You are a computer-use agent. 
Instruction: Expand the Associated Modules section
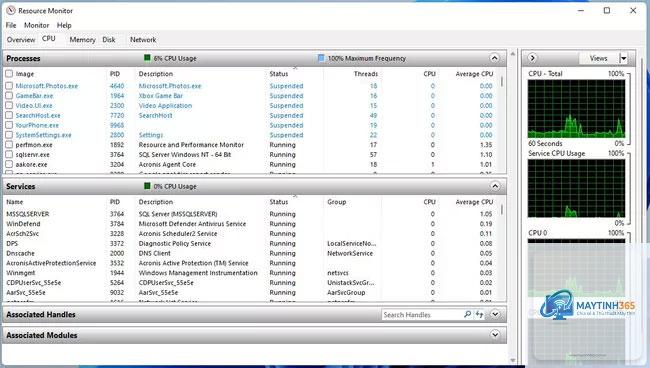pos(495,334)
